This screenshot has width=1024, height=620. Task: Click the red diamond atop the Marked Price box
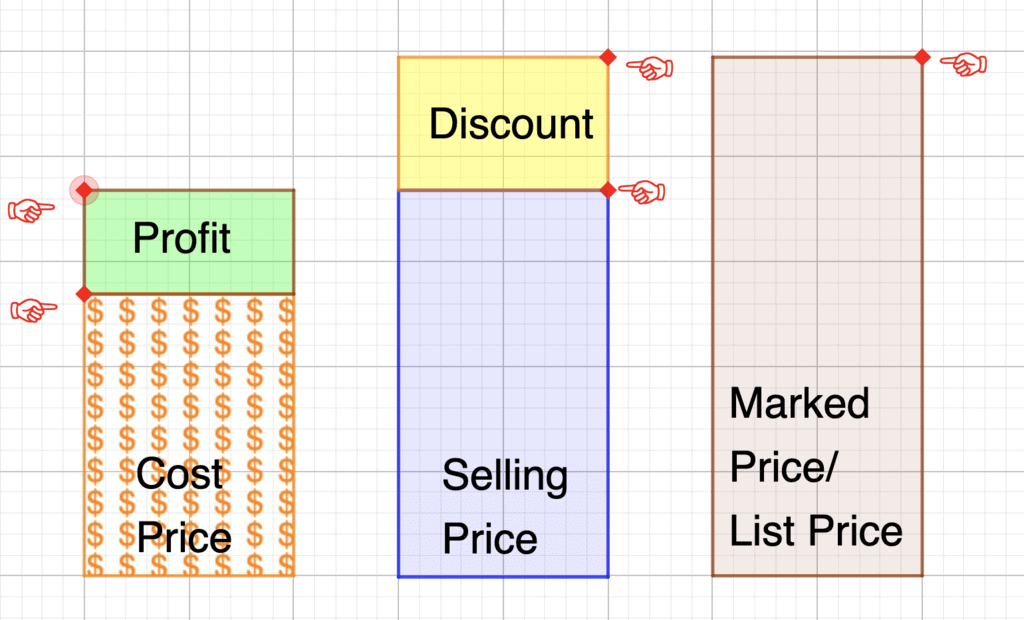922,57
